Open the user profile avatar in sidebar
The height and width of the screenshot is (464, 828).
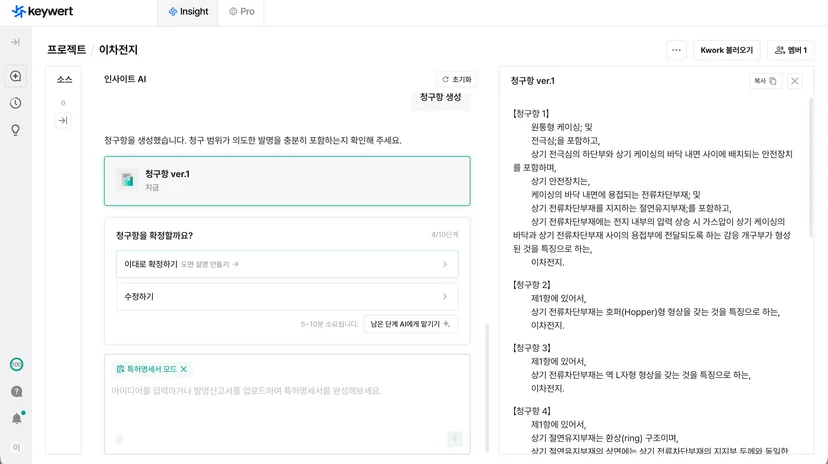[16, 448]
